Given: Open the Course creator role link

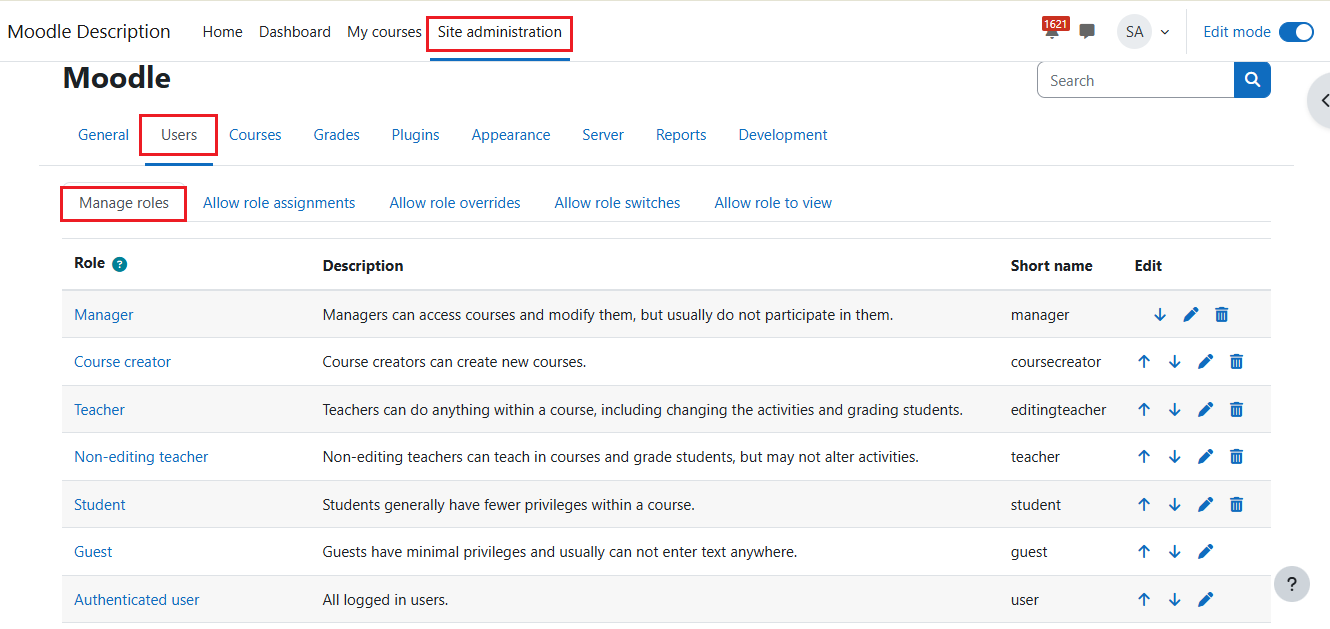Looking at the screenshot, I should pyautogui.click(x=122, y=362).
